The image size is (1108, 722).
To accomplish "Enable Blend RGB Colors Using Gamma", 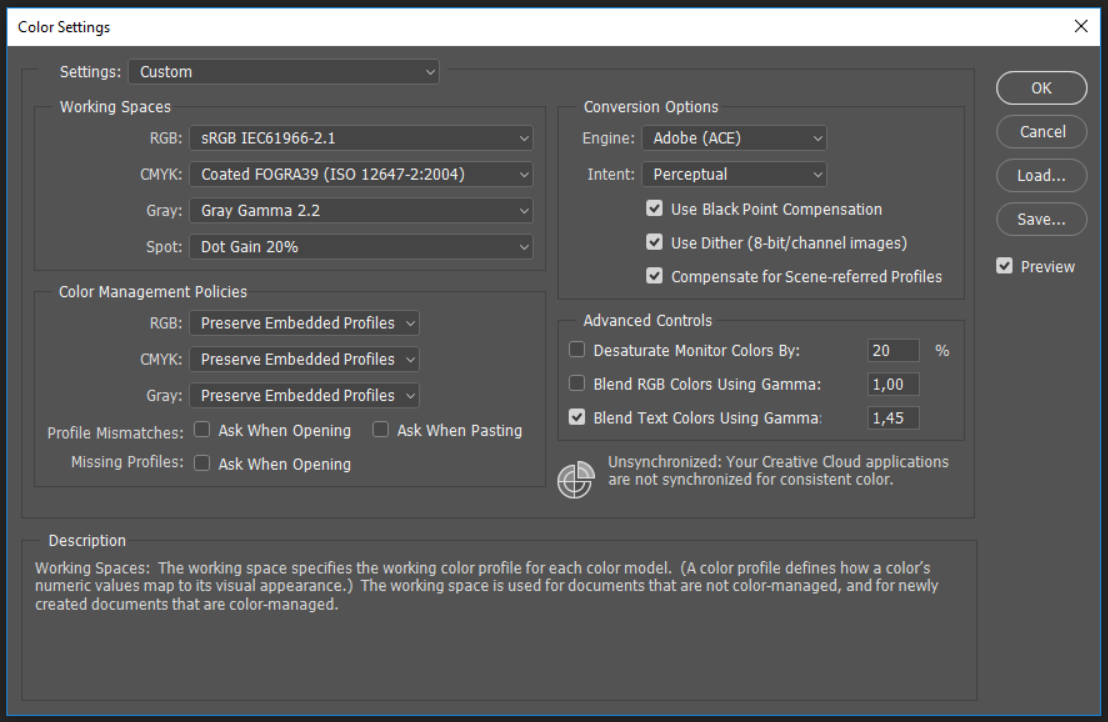I will coord(577,384).
